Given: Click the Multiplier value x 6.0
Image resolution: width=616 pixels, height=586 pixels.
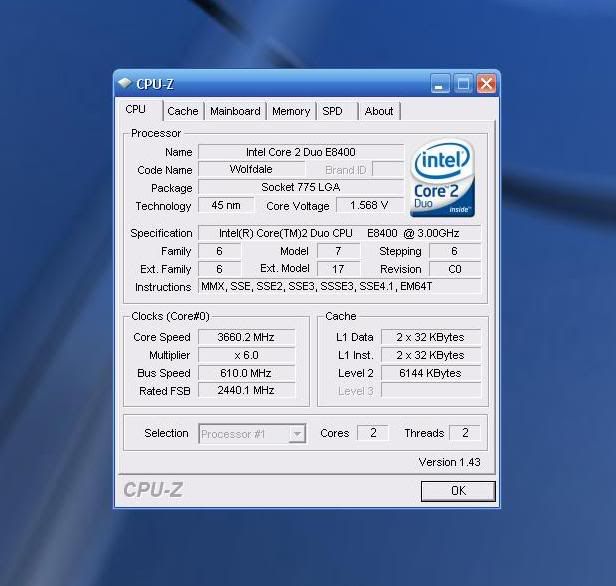Looking at the screenshot, I should [x=246, y=355].
